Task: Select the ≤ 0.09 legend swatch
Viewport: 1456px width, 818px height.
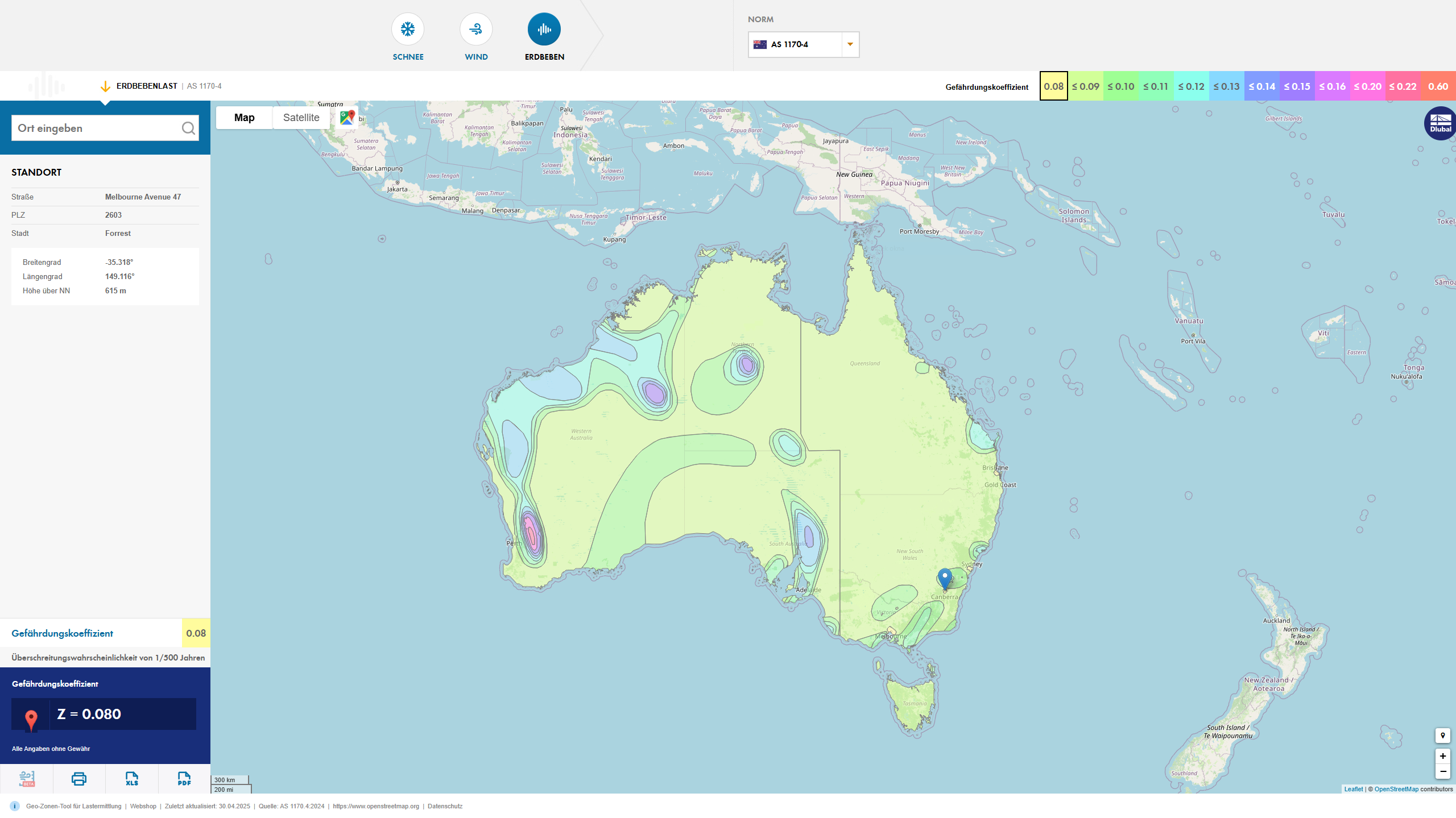Action: (x=1085, y=86)
